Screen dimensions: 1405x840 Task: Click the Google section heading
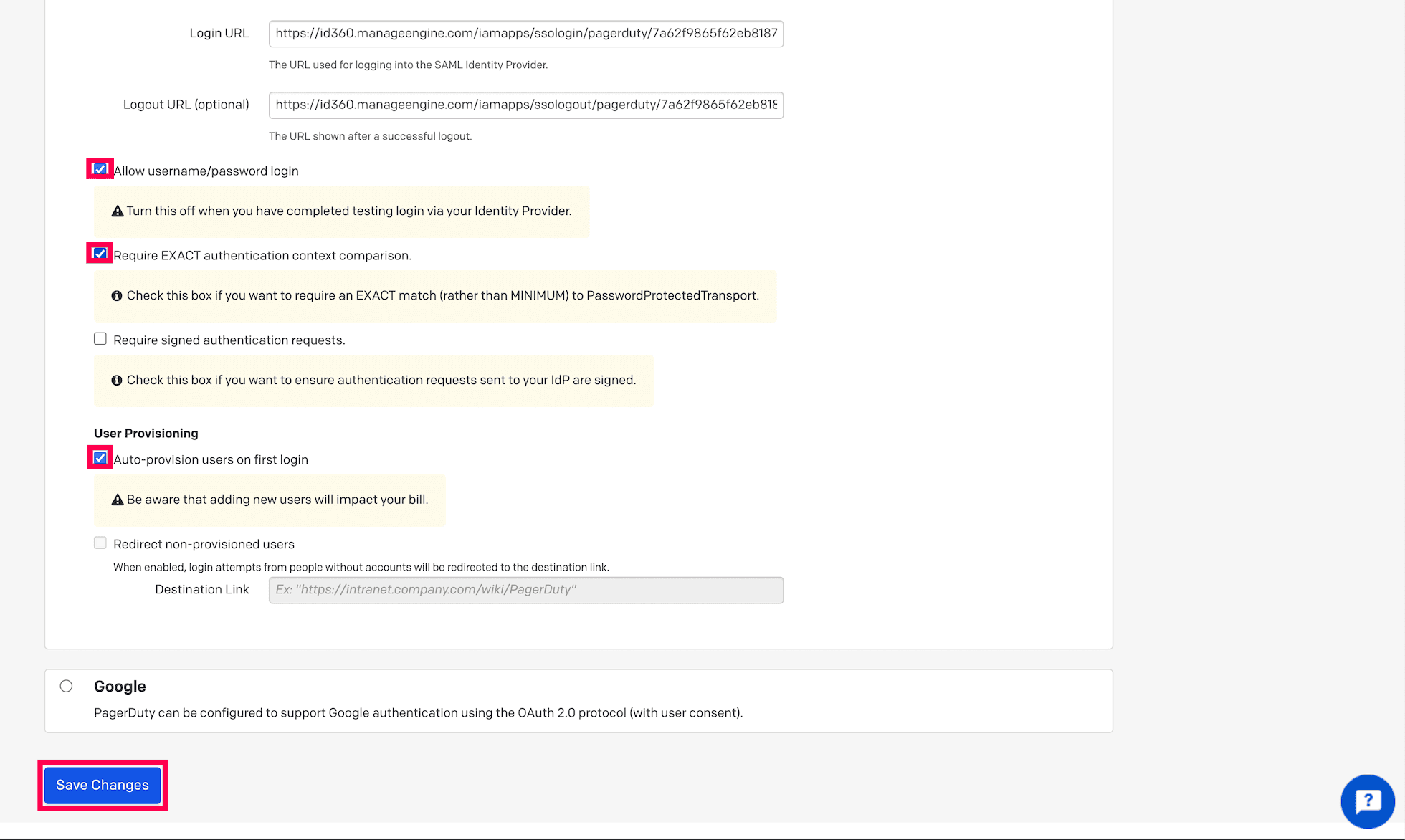pos(119,686)
